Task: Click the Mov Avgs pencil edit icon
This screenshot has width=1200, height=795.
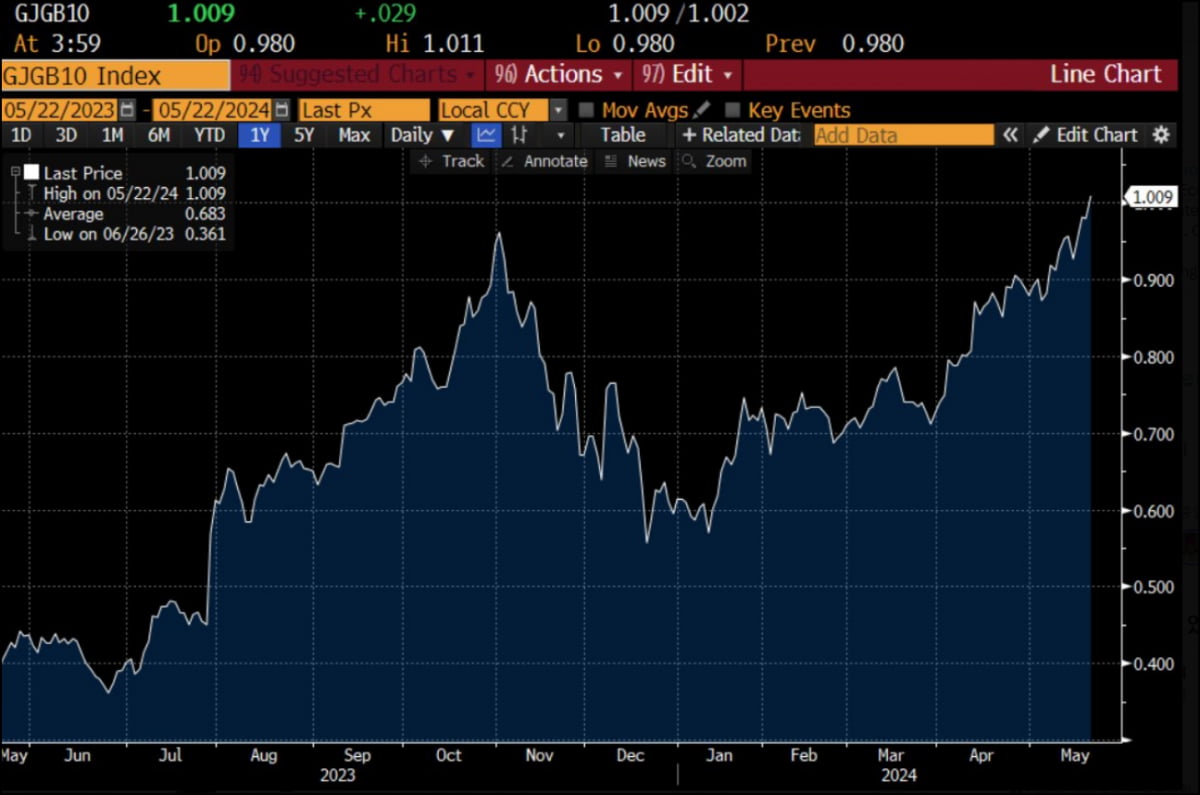Action: pos(702,110)
